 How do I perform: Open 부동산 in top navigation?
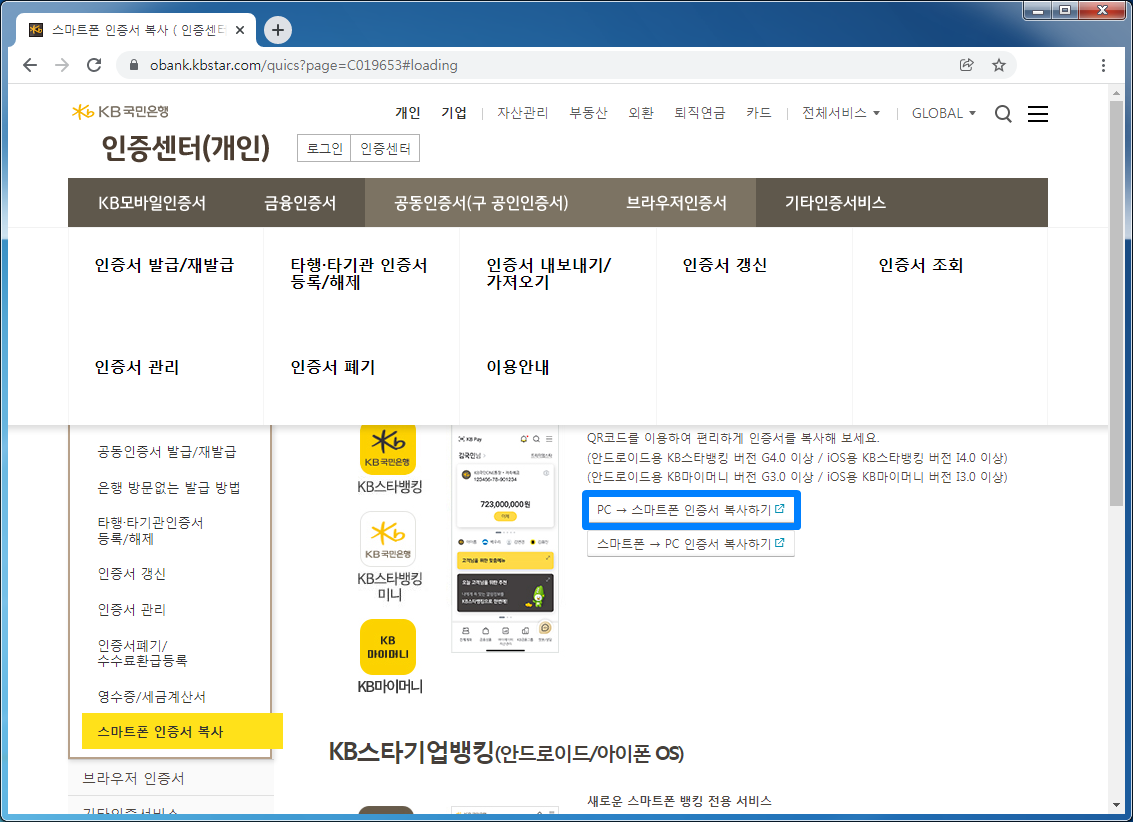tap(588, 113)
